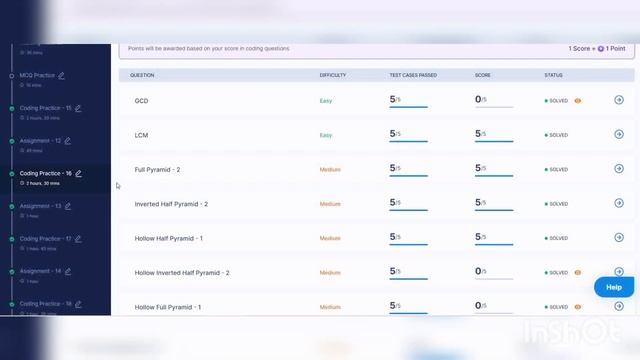Click the DIFFICULTY column header
The image size is (640, 360).
pyautogui.click(x=333, y=75)
